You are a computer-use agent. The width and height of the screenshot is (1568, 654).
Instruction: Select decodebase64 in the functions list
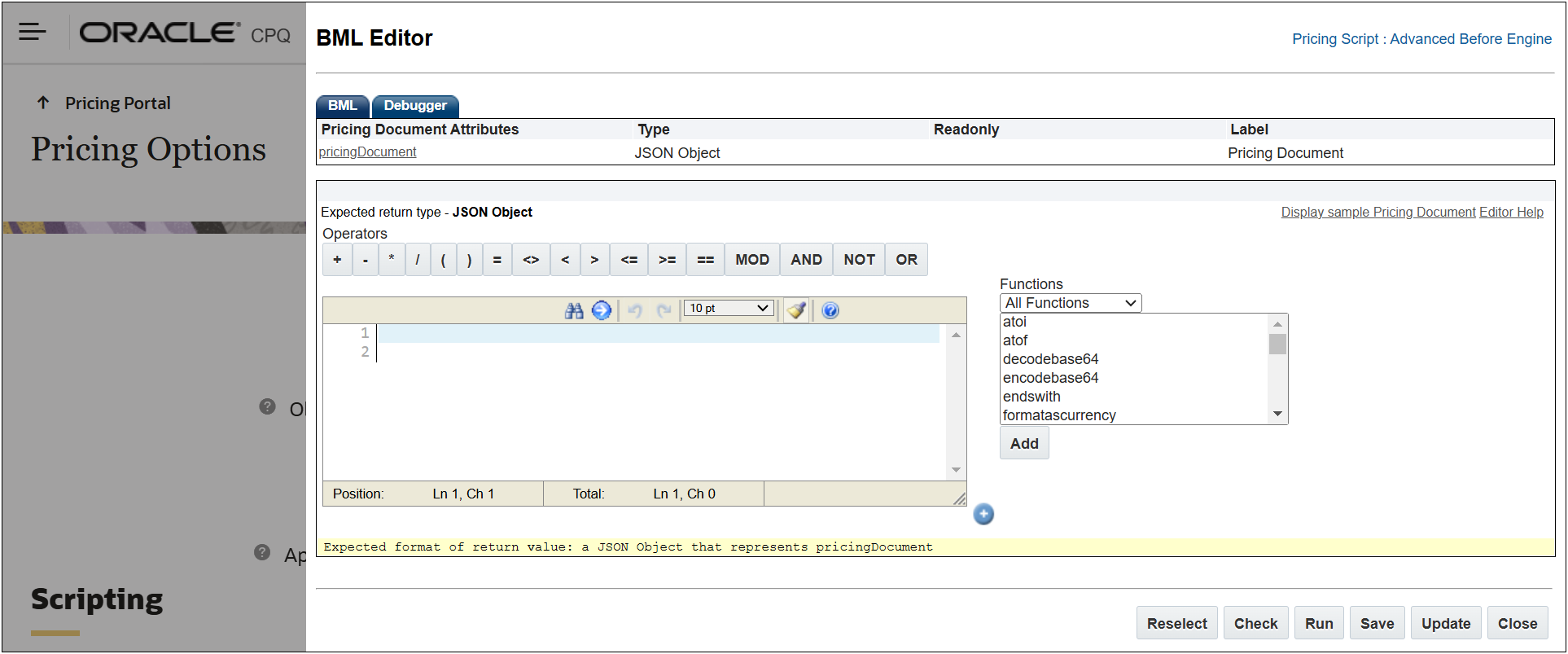point(1133,359)
